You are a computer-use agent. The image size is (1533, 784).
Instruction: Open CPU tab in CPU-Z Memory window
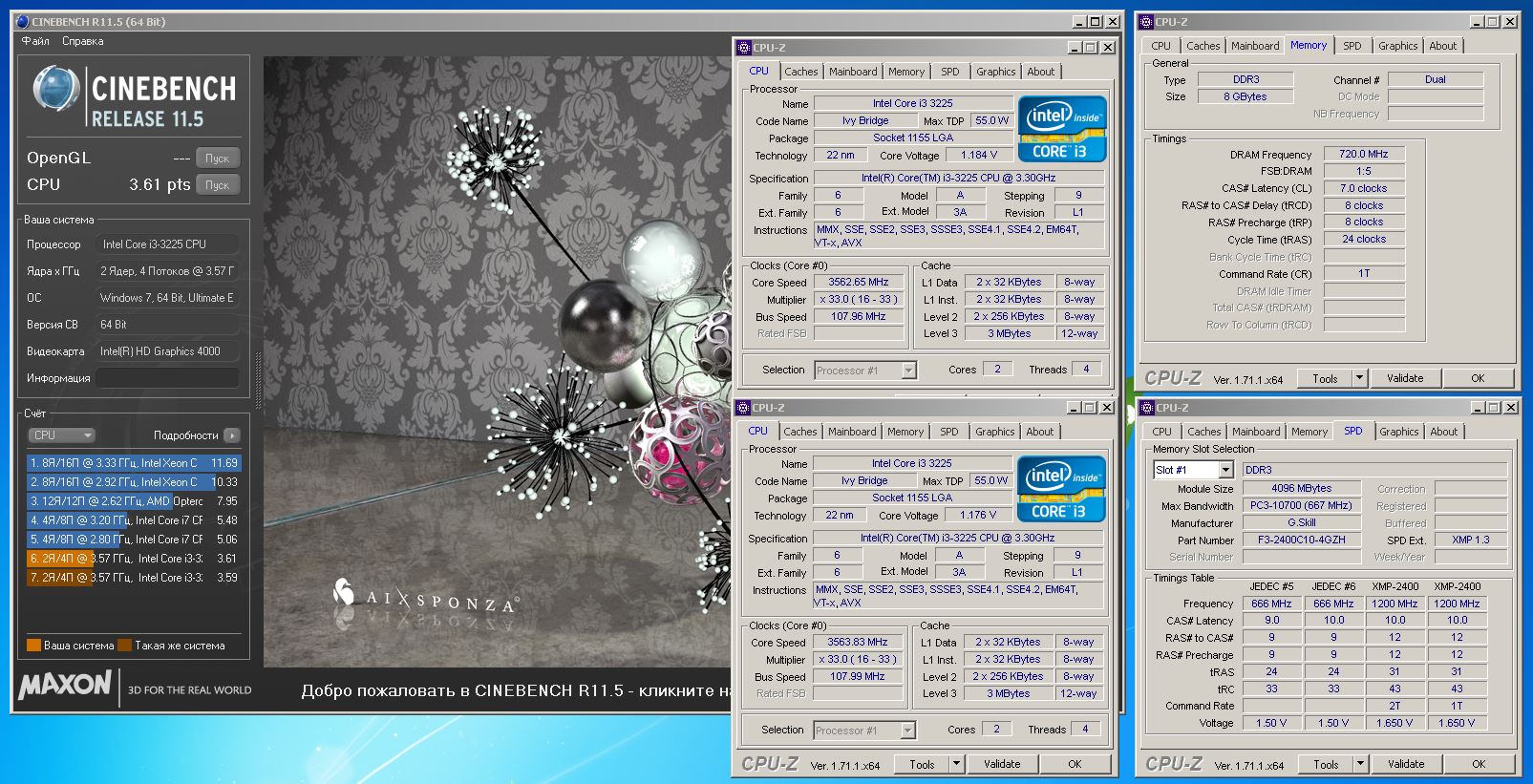[1161, 46]
